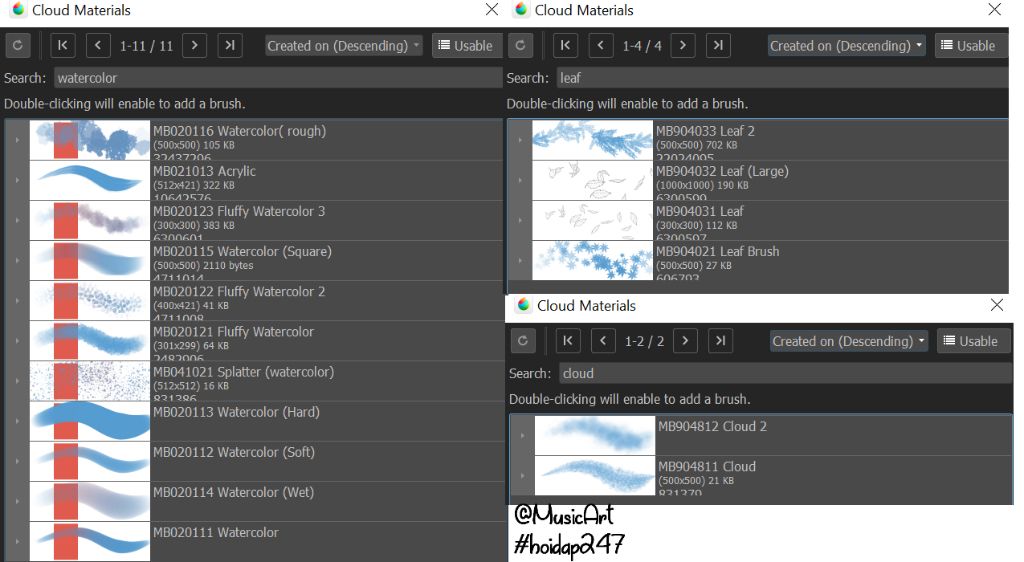
Task: Expand MB904033 Leaf 2 row arrow
Action: click(x=520, y=140)
